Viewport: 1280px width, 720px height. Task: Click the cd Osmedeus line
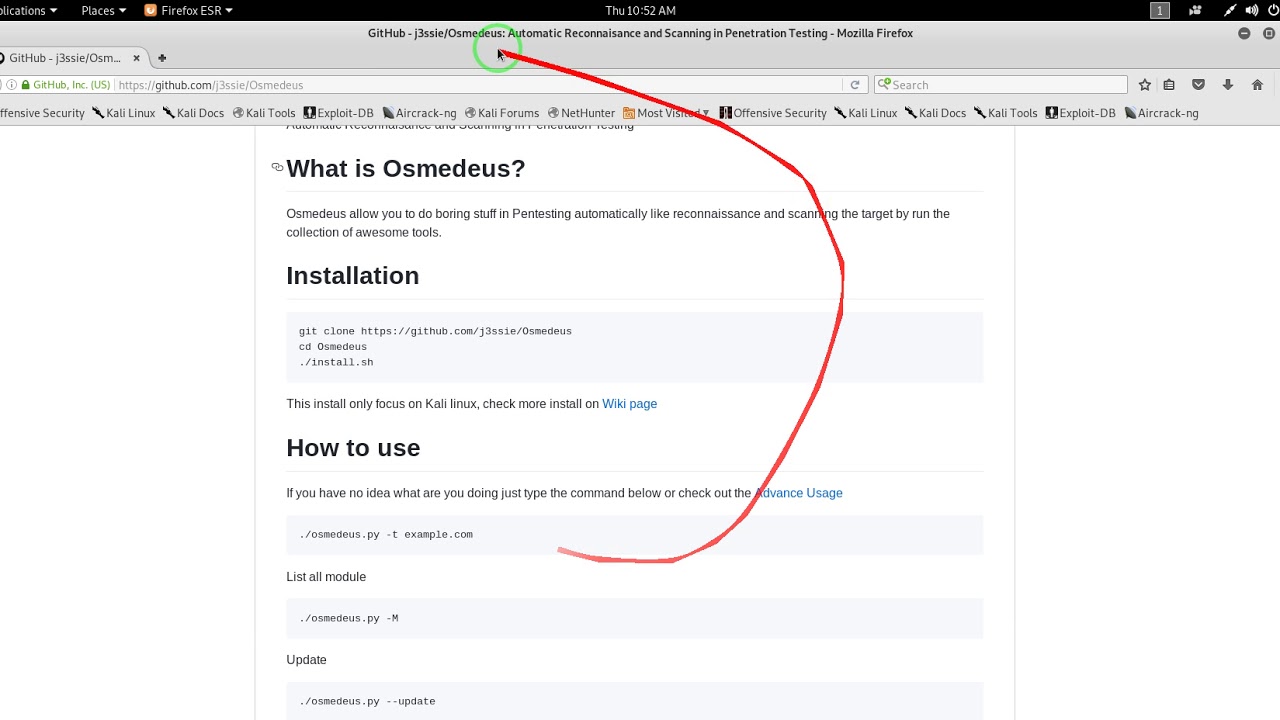point(333,347)
